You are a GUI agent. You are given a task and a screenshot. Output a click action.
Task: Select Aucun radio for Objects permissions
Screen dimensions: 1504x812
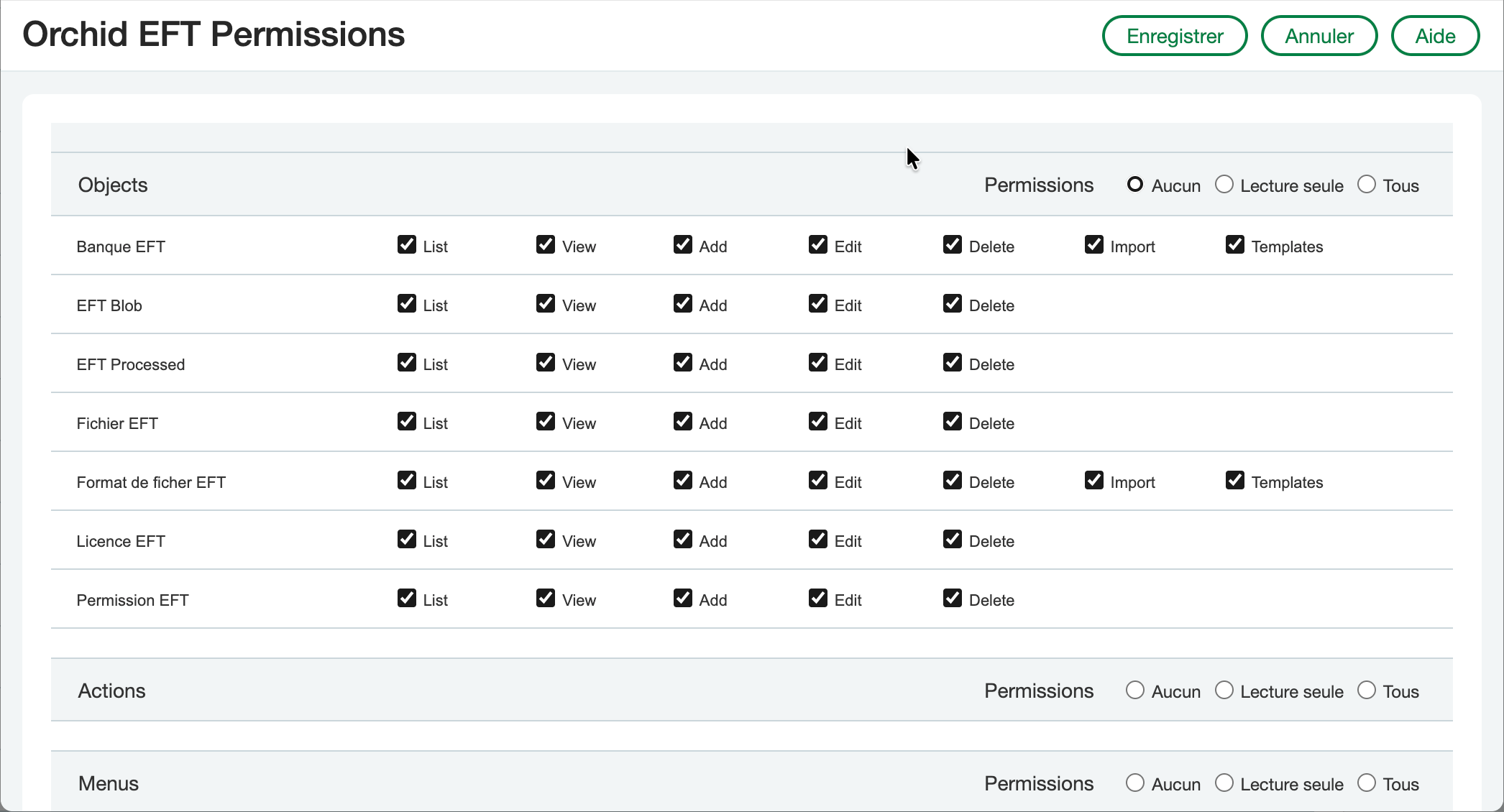point(1134,185)
